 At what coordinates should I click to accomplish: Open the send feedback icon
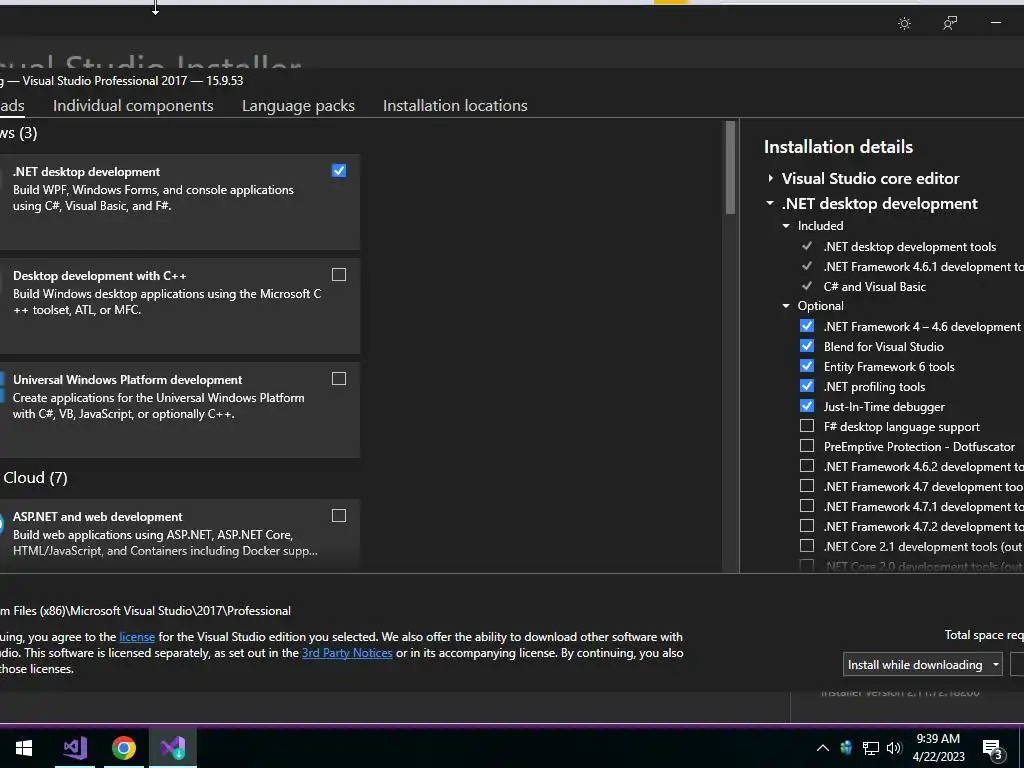click(950, 24)
